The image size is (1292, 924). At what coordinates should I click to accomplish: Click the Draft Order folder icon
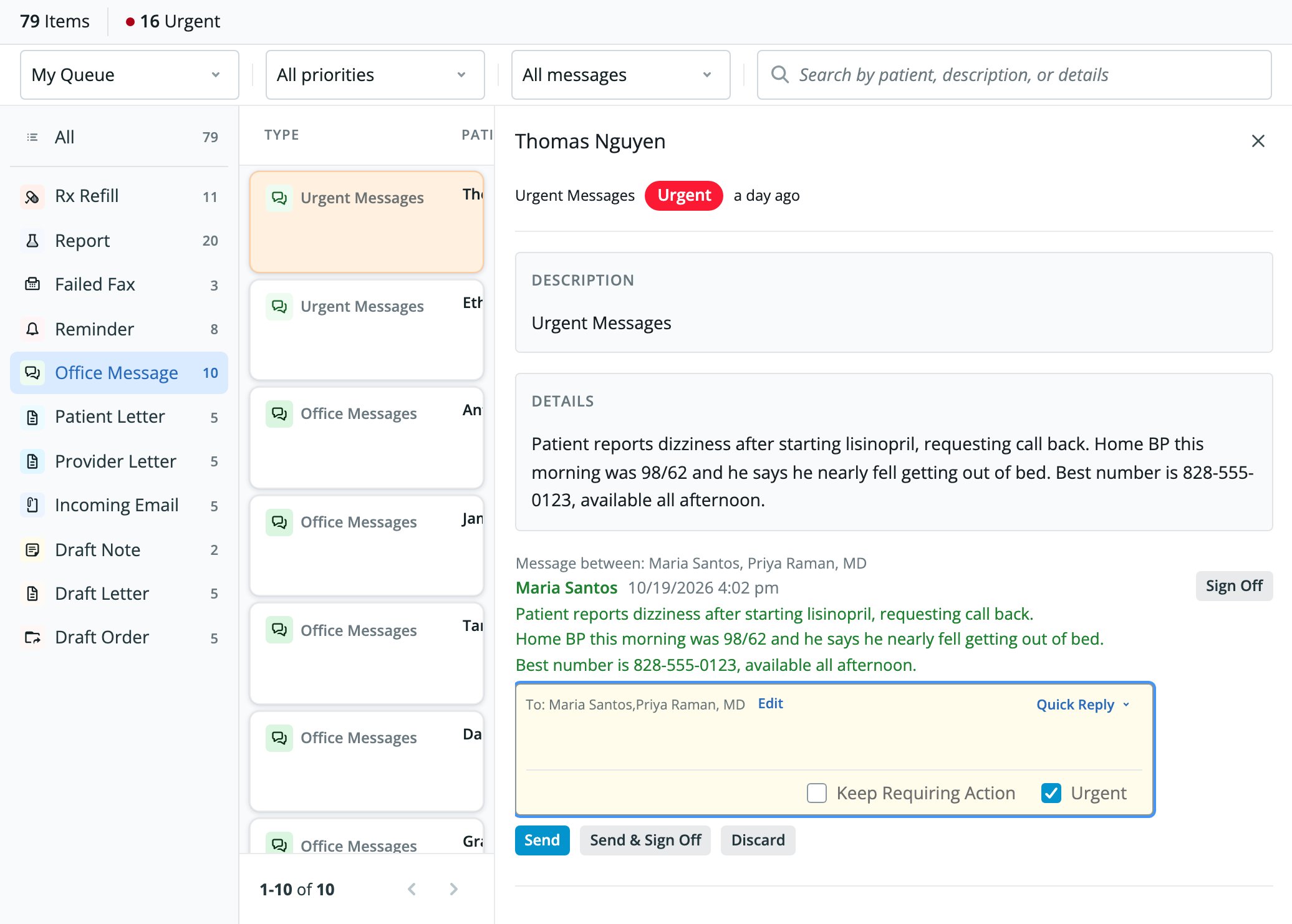(x=32, y=637)
